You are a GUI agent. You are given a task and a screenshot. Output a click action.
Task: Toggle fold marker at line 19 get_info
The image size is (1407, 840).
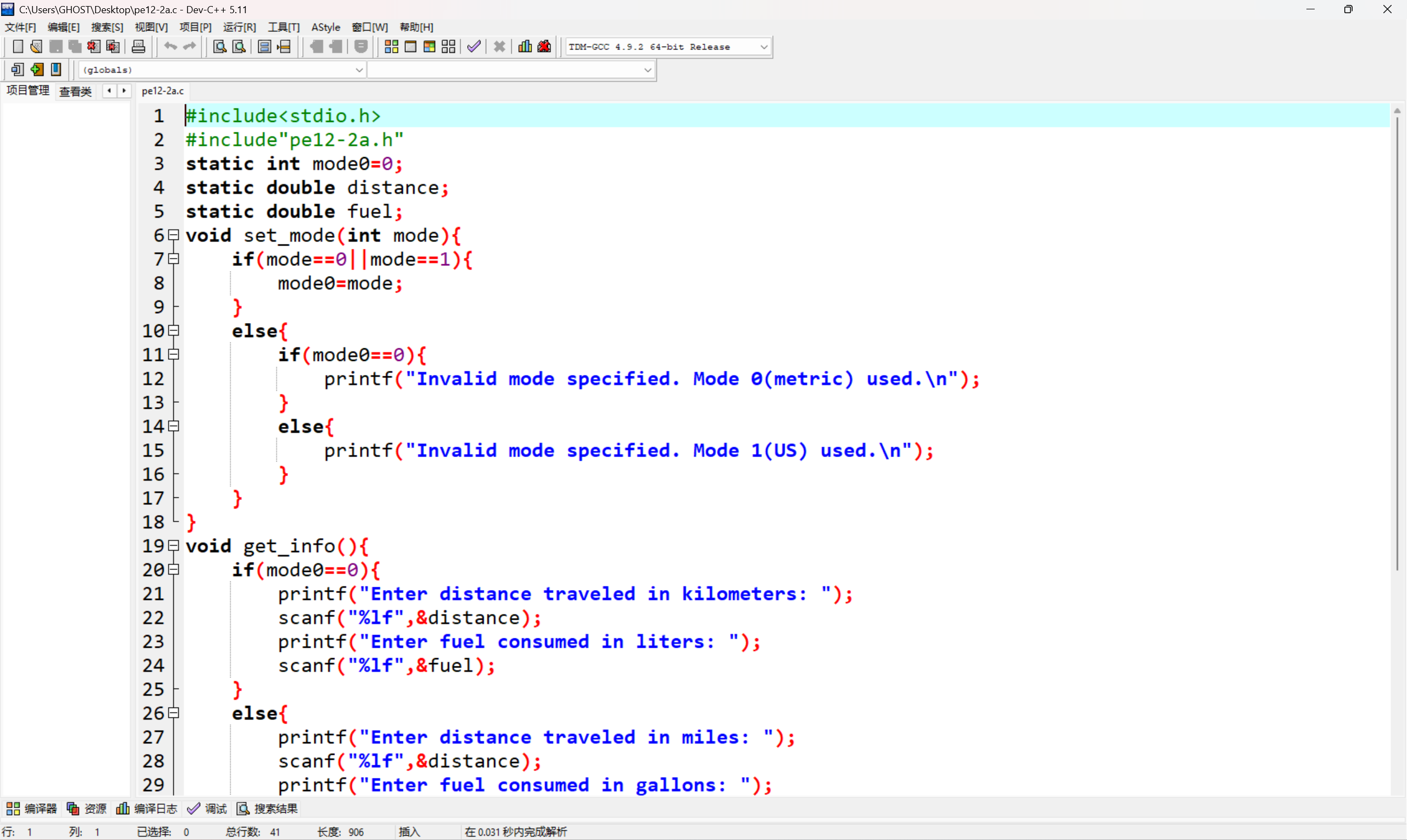click(174, 546)
